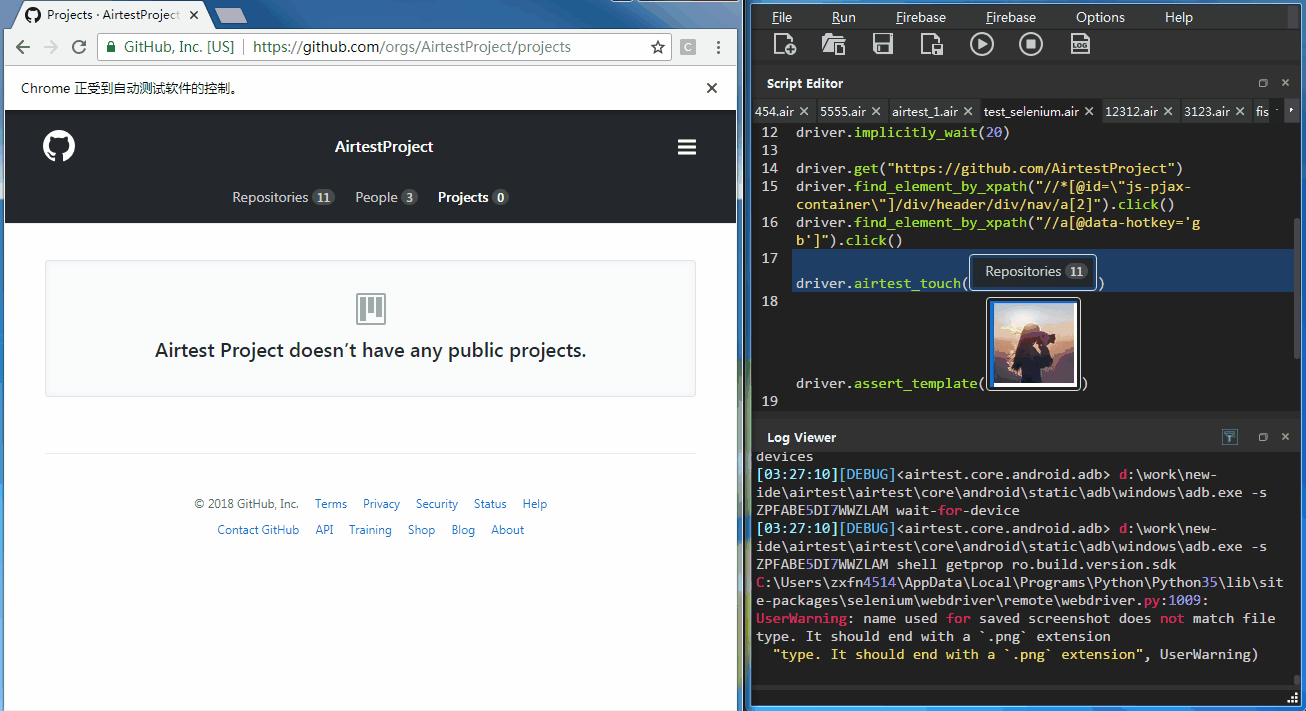The image size is (1306, 711).
Task: Open the Chrome three-dot menu
Action: point(719,47)
